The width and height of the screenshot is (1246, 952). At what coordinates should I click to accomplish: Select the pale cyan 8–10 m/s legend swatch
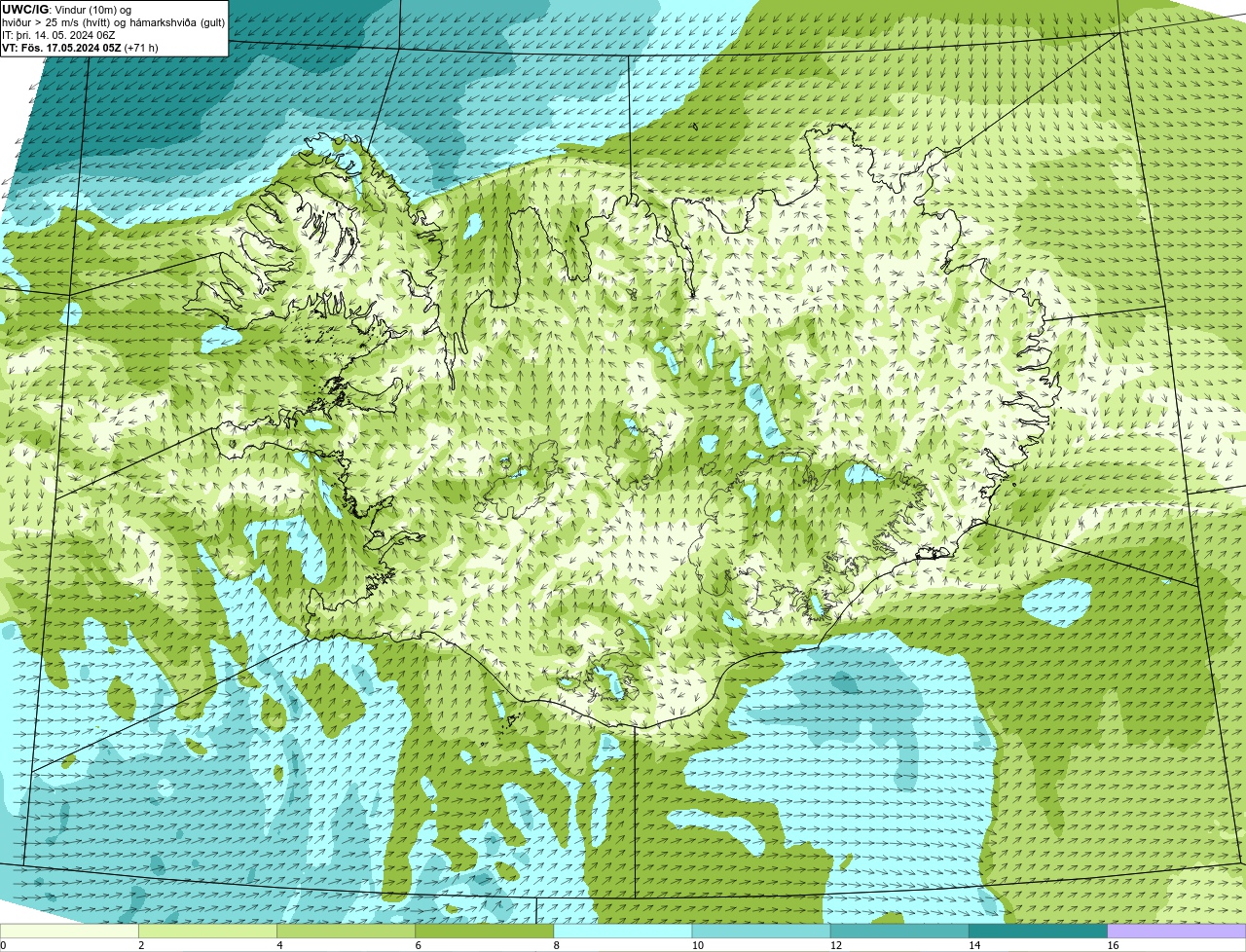click(623, 931)
